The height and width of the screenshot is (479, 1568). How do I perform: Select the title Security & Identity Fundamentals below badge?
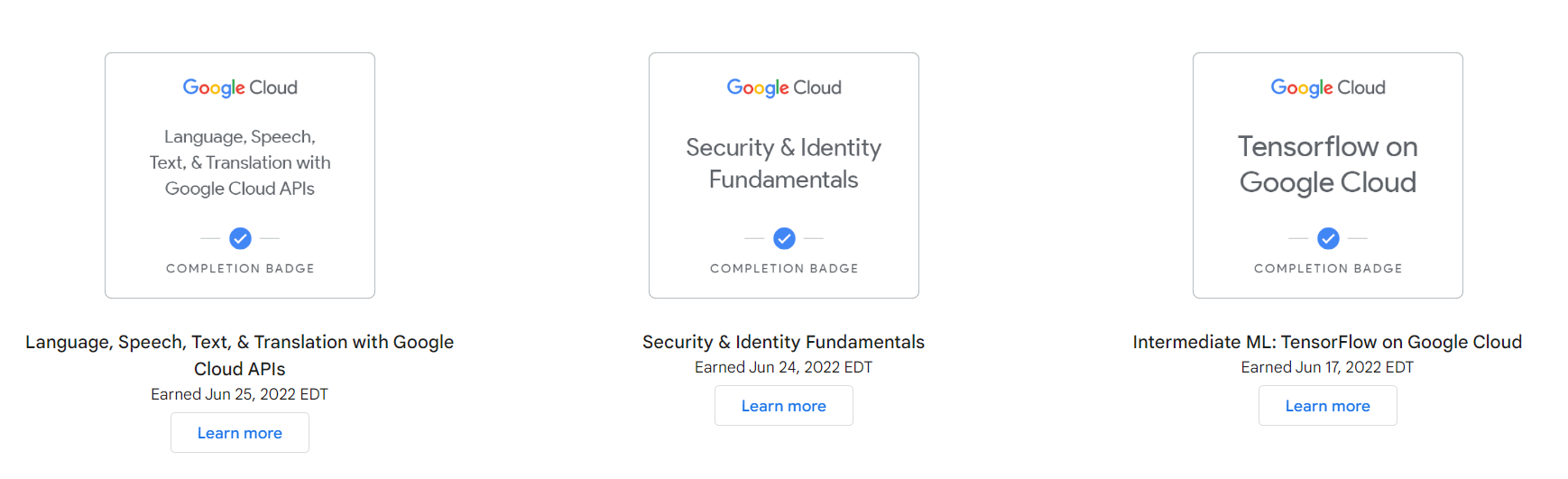[784, 342]
